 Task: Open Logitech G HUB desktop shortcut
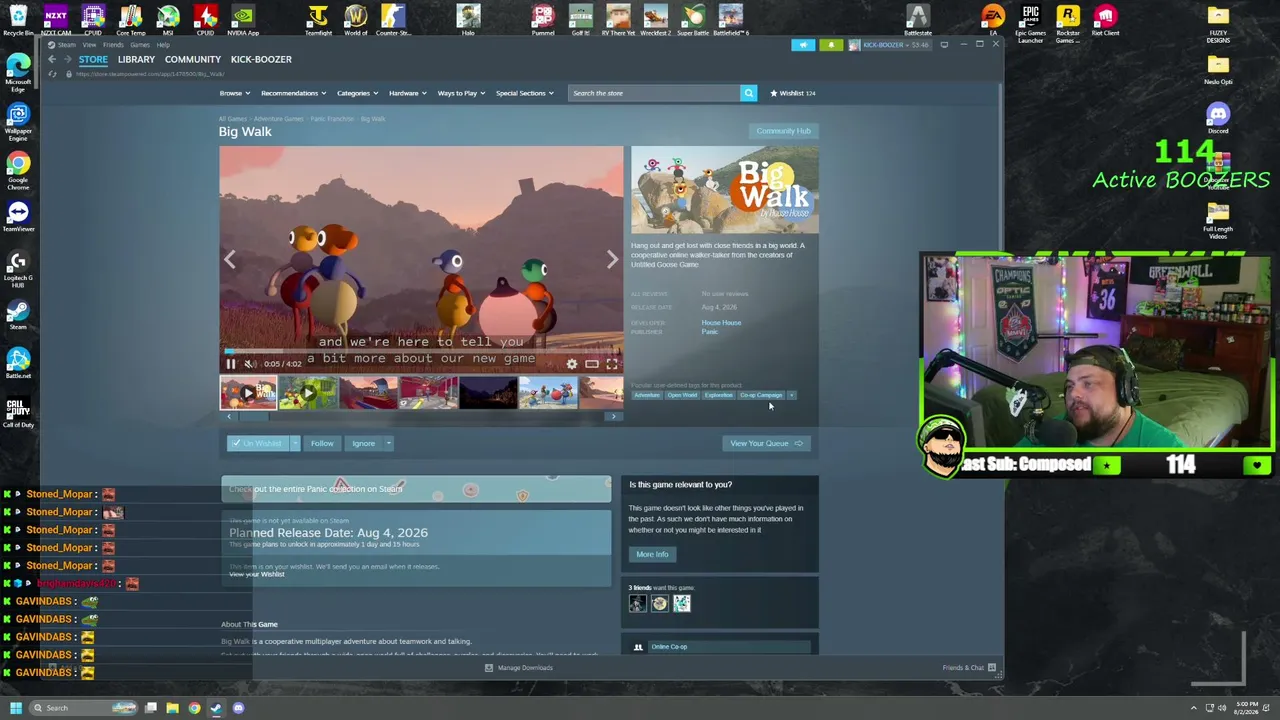(x=18, y=269)
